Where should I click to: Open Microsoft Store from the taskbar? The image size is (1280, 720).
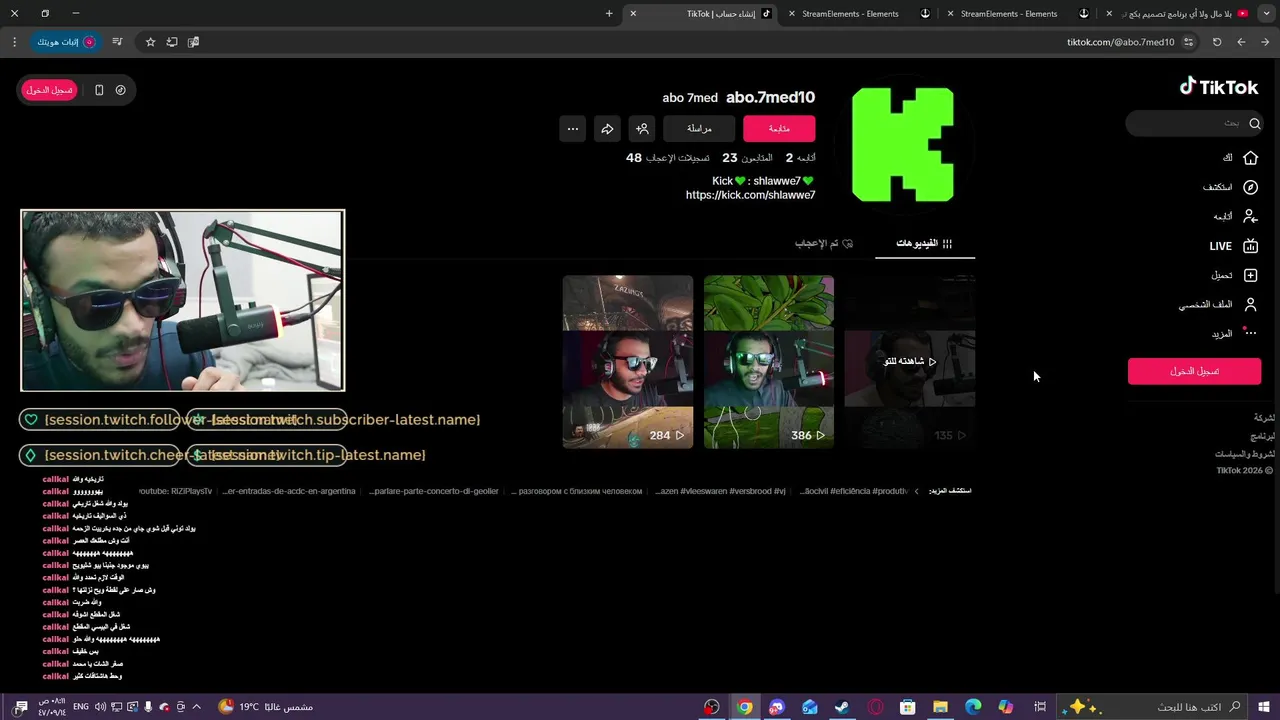click(907, 707)
